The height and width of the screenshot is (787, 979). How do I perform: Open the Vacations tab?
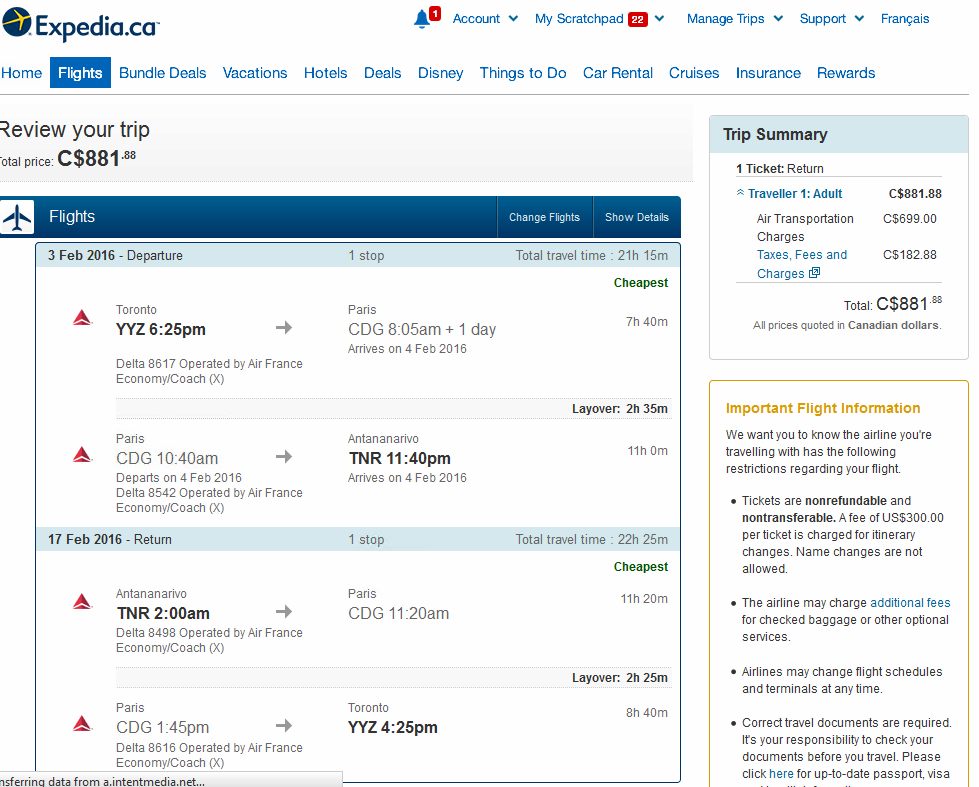click(255, 73)
